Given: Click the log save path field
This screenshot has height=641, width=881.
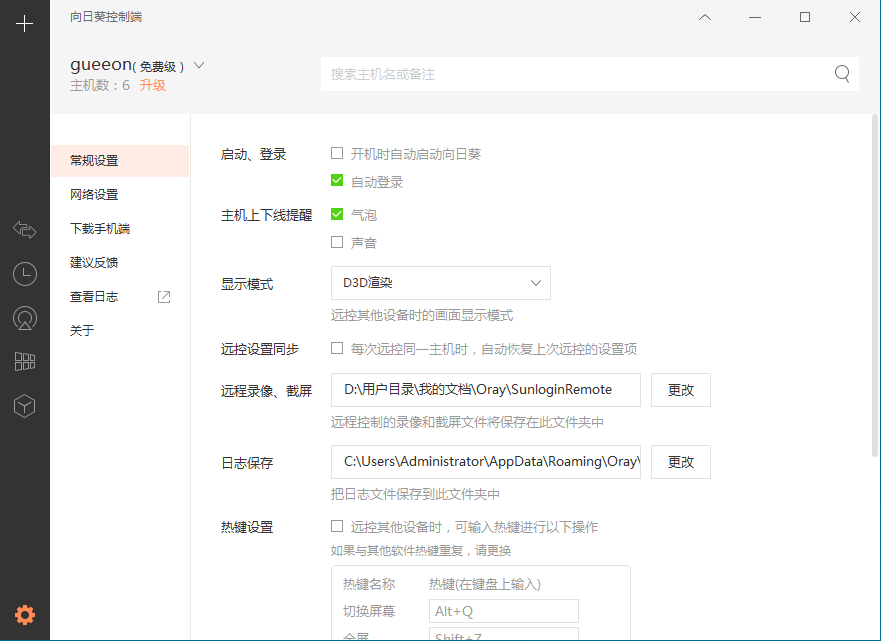Looking at the screenshot, I should pyautogui.click(x=485, y=462).
